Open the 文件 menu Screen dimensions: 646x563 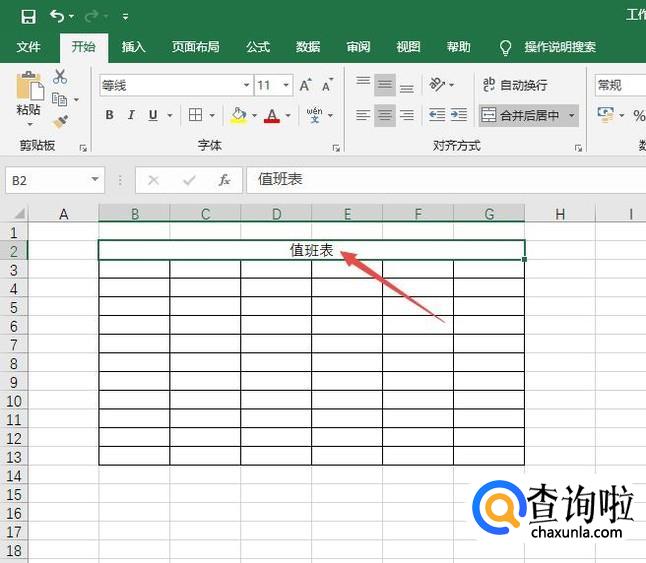pos(28,47)
